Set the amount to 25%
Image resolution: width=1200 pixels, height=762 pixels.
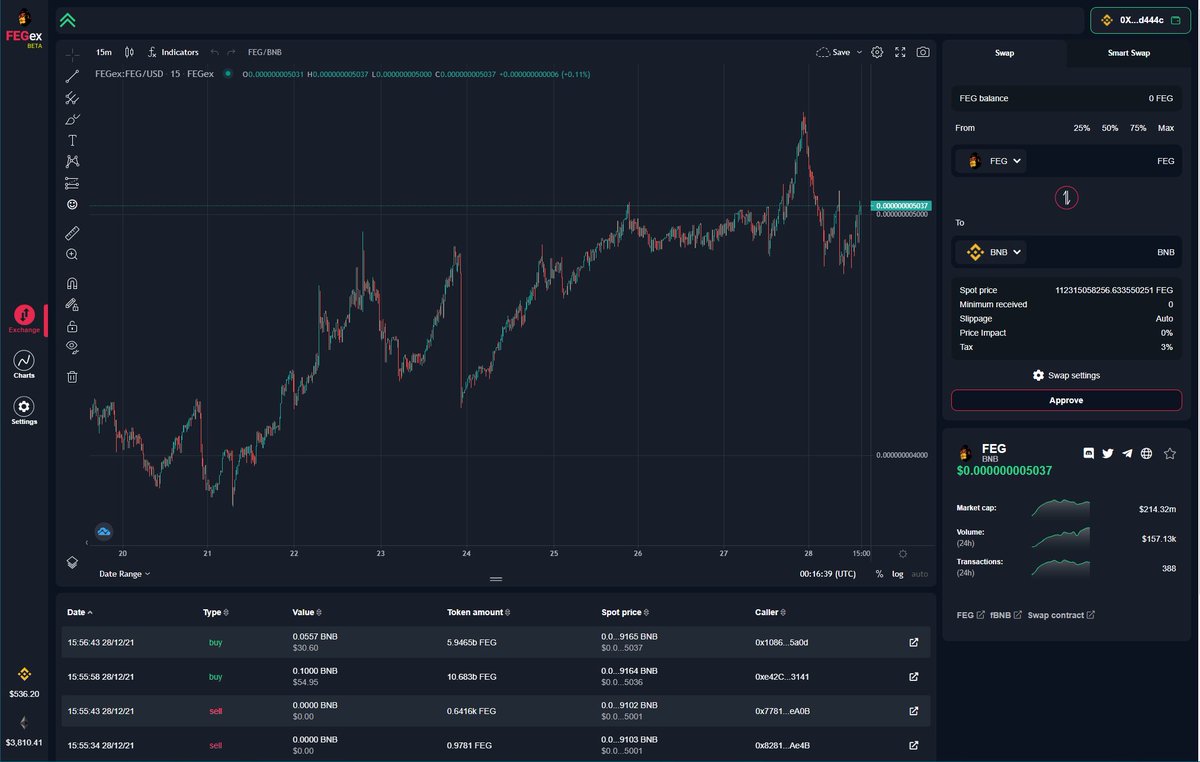1082,128
